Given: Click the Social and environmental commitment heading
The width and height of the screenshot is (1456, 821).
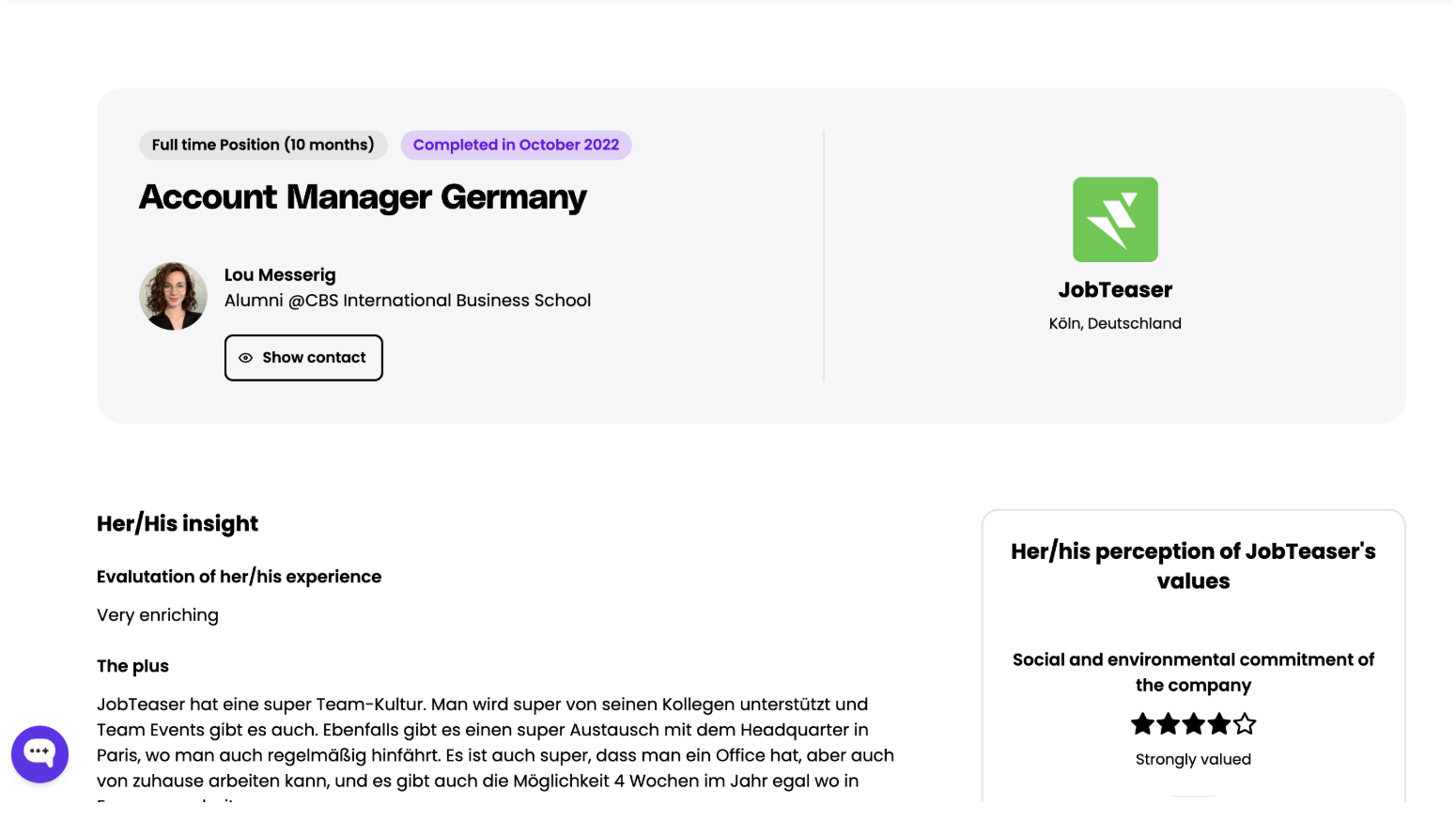Looking at the screenshot, I should coord(1193,673).
